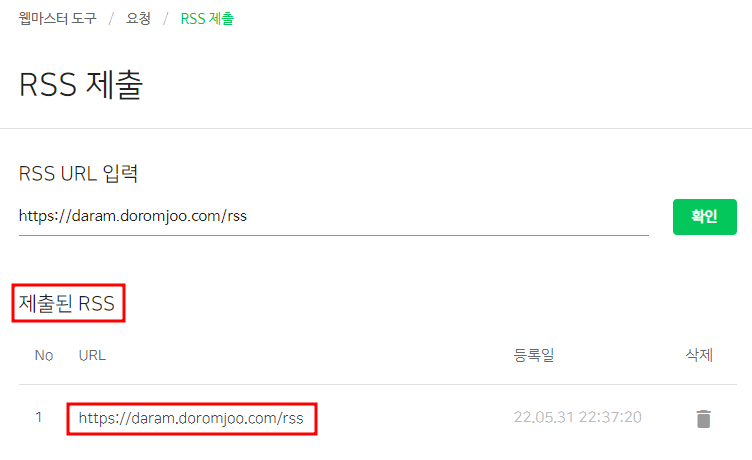Image resolution: width=752 pixels, height=460 pixels.
Task: Click the 제출된 RSS section heading
Action: pyautogui.click(x=67, y=303)
